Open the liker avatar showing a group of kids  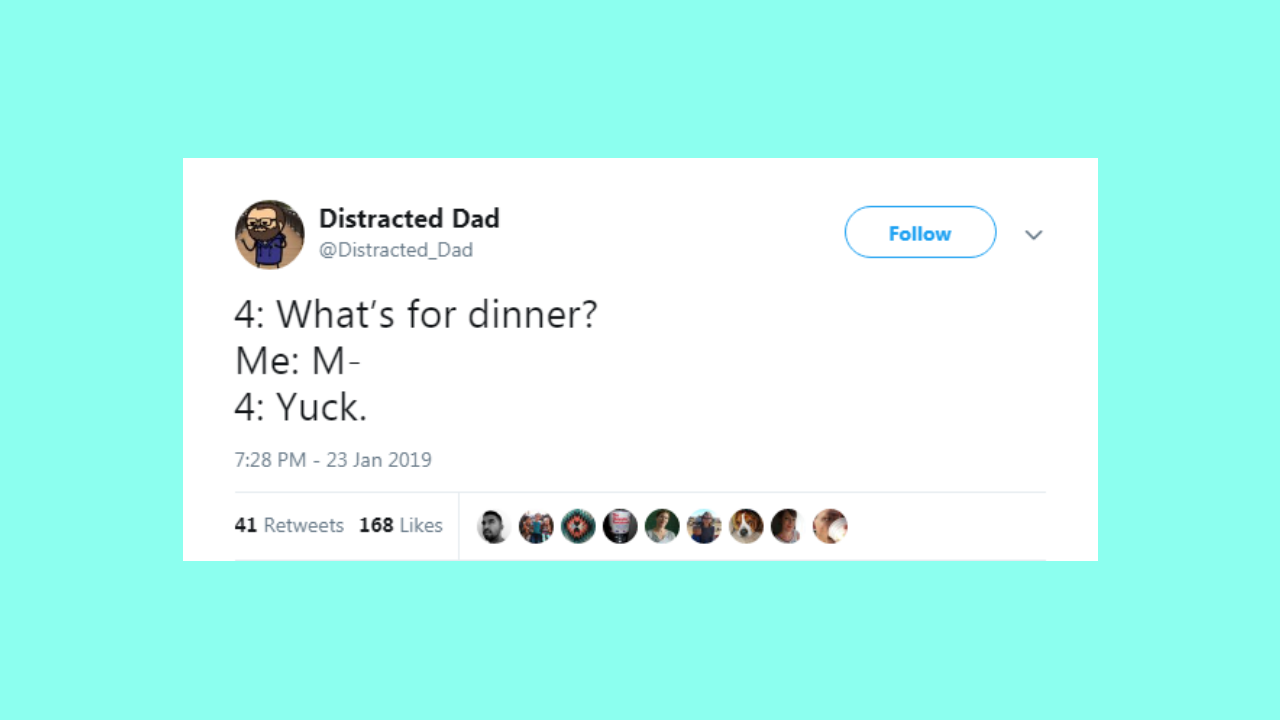tap(536, 526)
